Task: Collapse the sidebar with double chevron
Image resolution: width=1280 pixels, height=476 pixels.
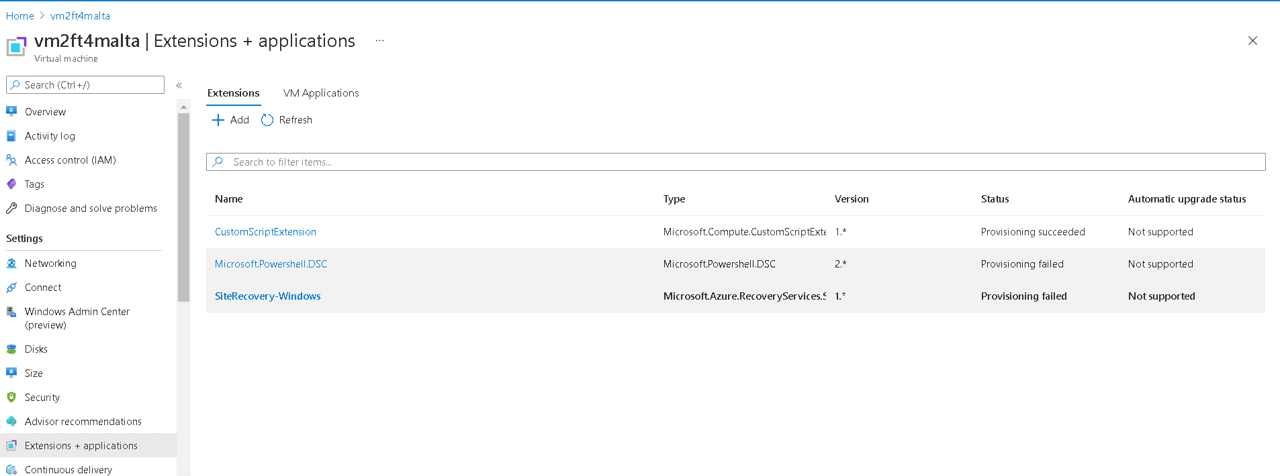Action: coord(179,85)
